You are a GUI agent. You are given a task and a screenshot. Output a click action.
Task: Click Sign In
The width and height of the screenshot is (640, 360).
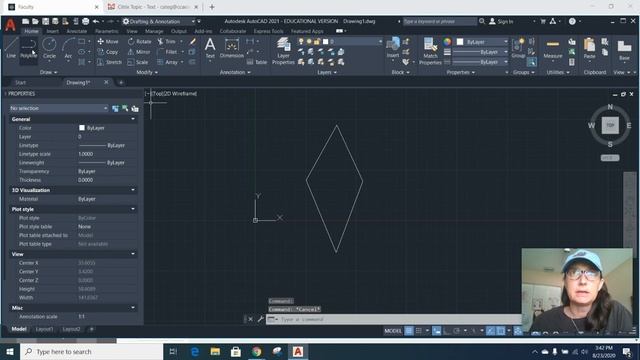coord(501,21)
